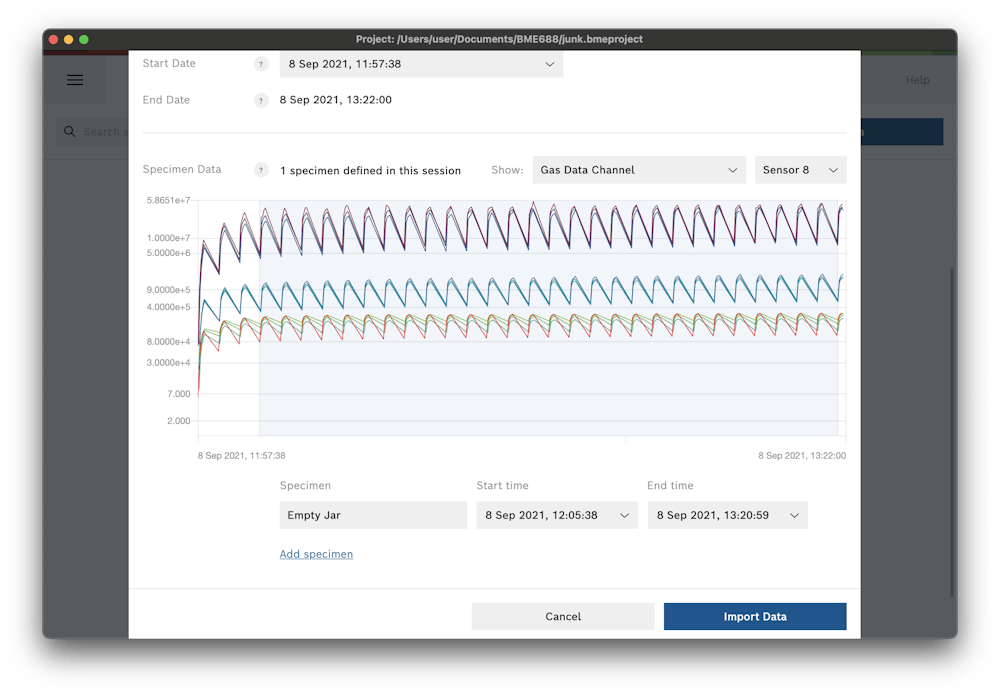Click the Import Data button

755,616
